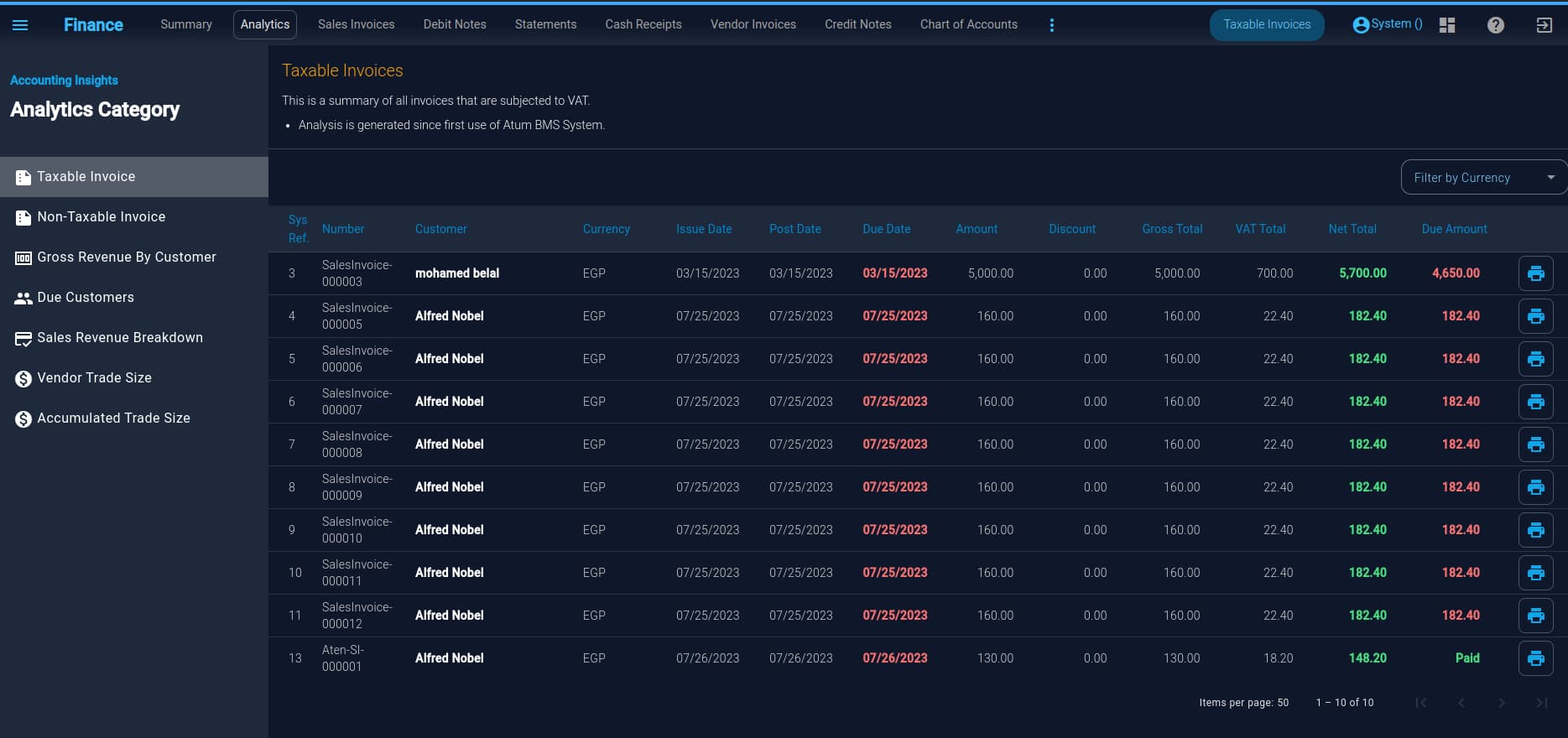Open the hamburger navigation menu

click(x=20, y=25)
